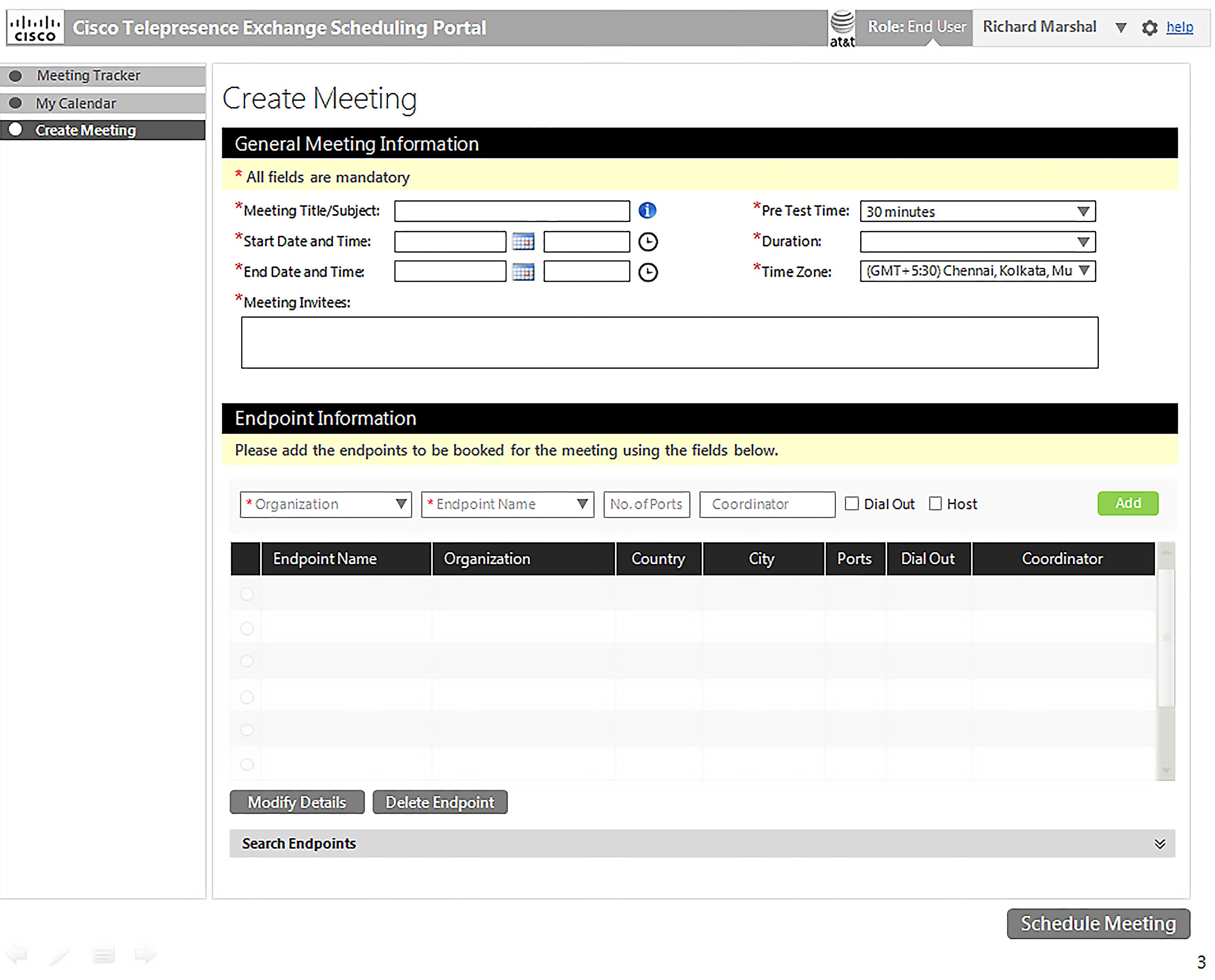The height and width of the screenshot is (980, 1215).
Task: Go to Meeting Tracker in sidebar
Action: pos(89,76)
